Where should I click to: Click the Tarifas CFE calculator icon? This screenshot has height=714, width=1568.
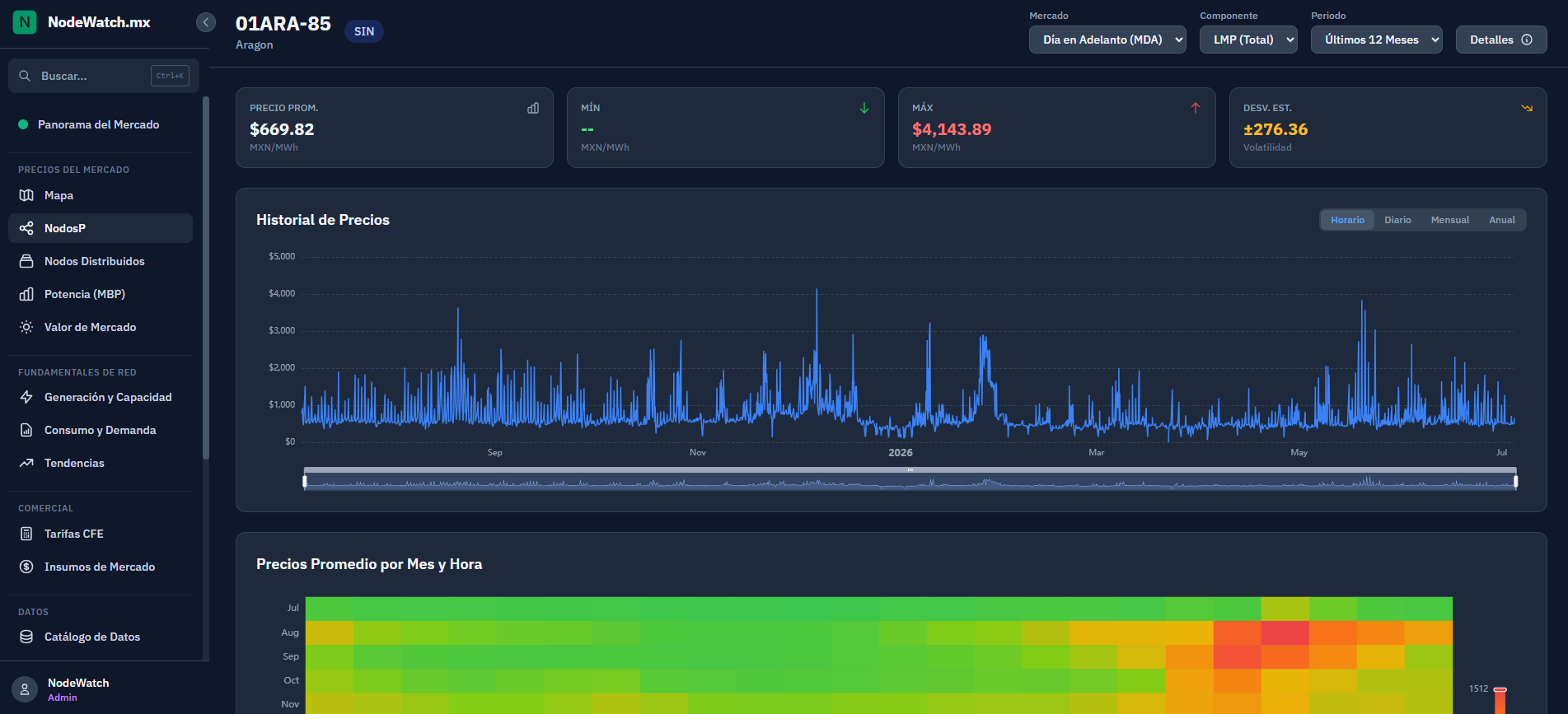[x=26, y=534]
